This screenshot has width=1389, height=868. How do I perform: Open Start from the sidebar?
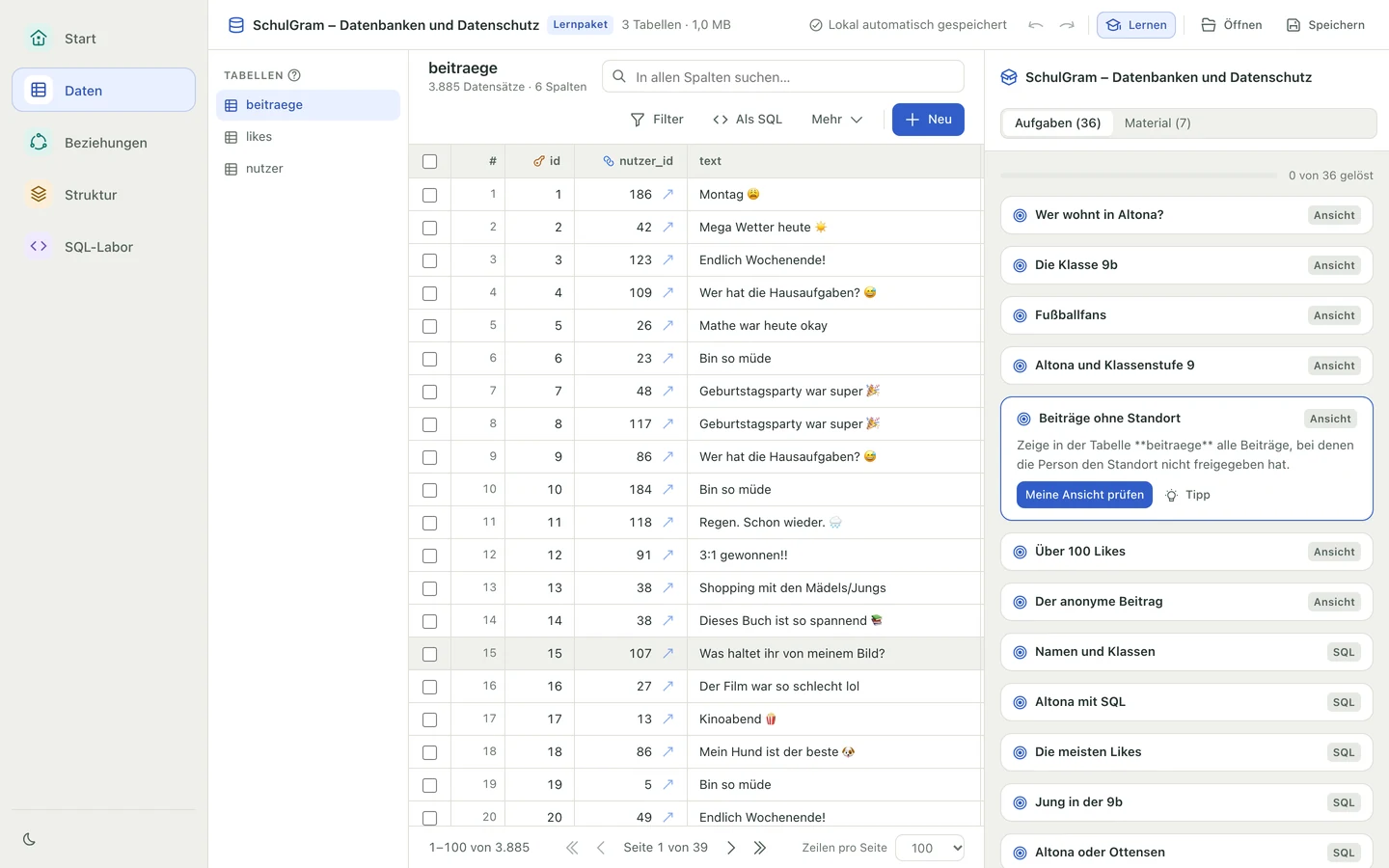[103, 39]
